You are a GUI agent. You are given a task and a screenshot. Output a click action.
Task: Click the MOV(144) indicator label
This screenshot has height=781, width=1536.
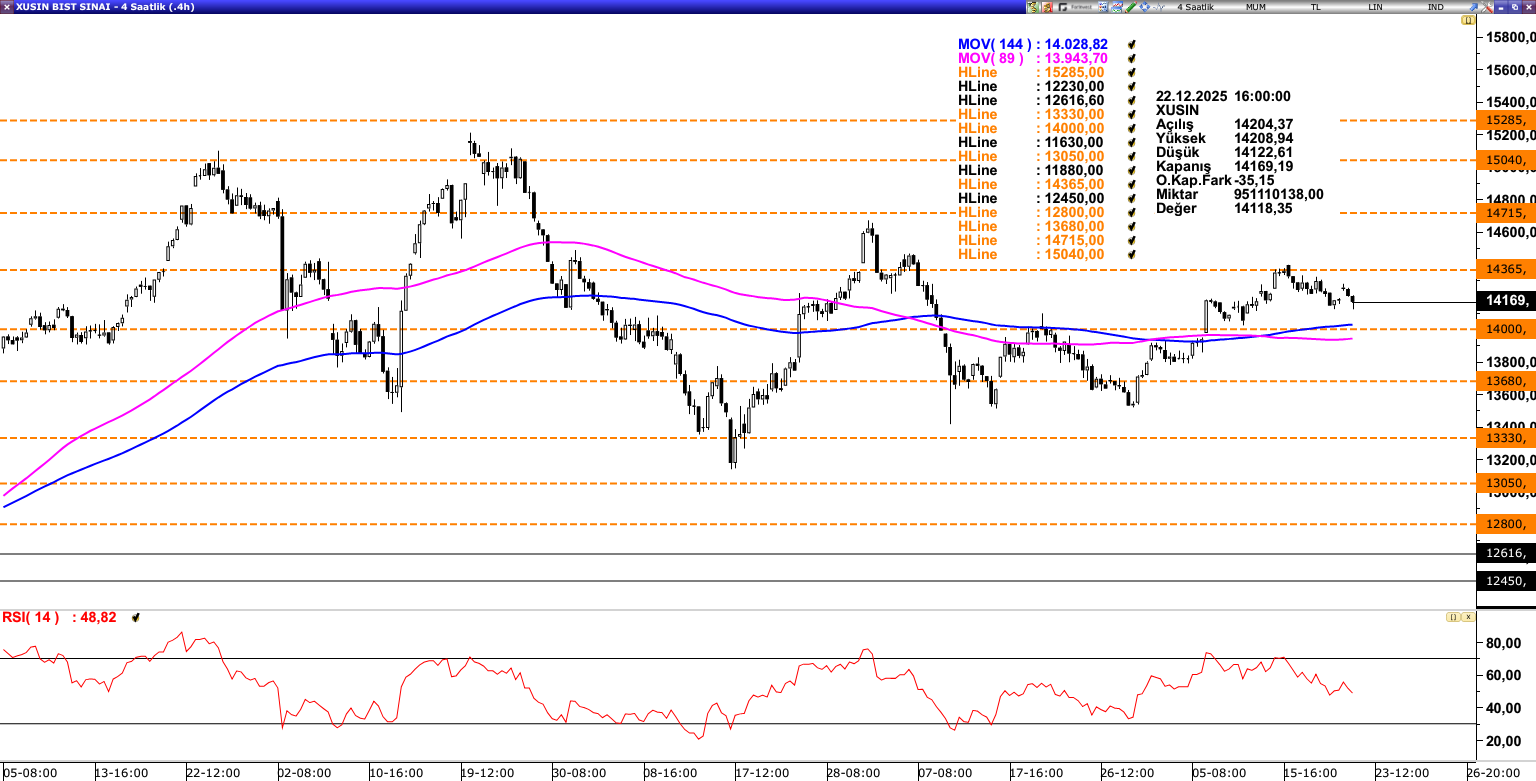click(995, 45)
